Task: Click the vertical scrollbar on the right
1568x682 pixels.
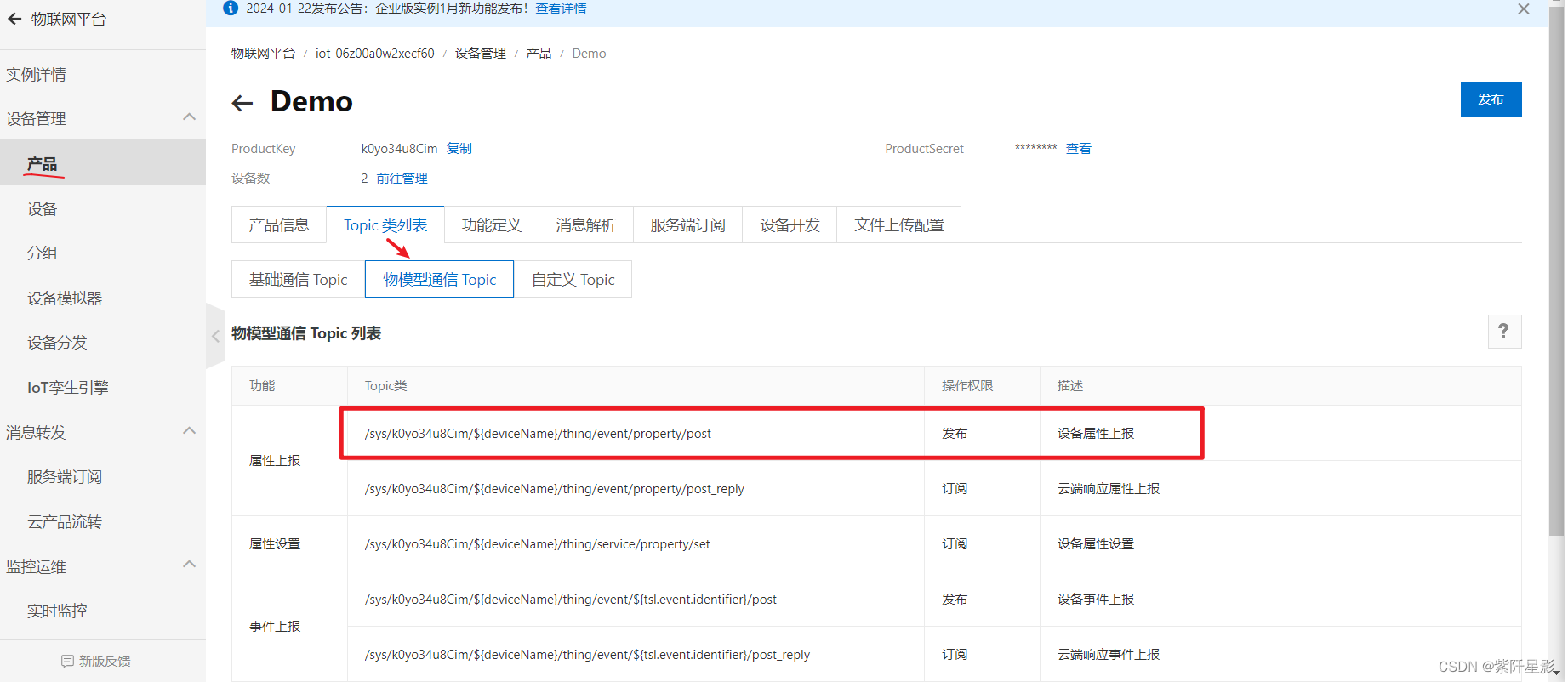Action: click(1557, 272)
